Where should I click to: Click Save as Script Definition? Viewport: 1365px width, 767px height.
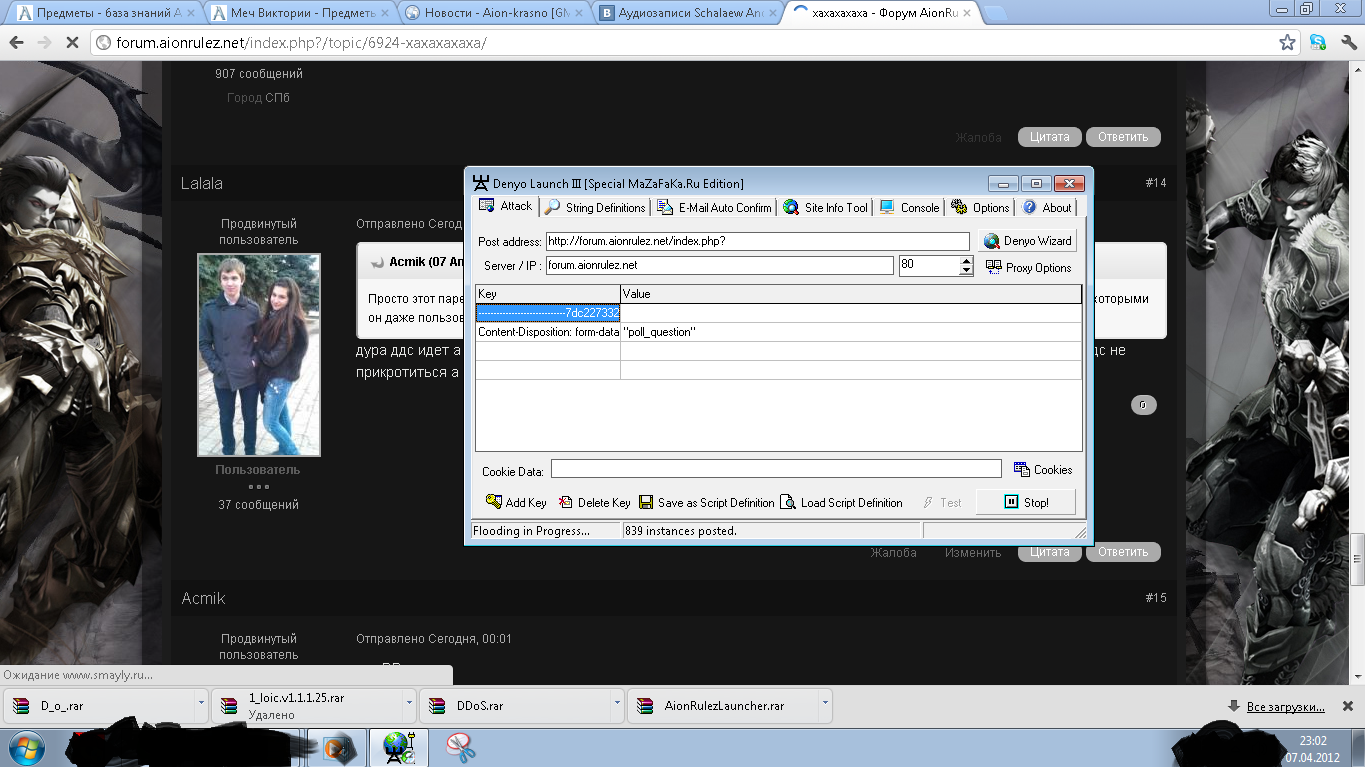point(707,502)
